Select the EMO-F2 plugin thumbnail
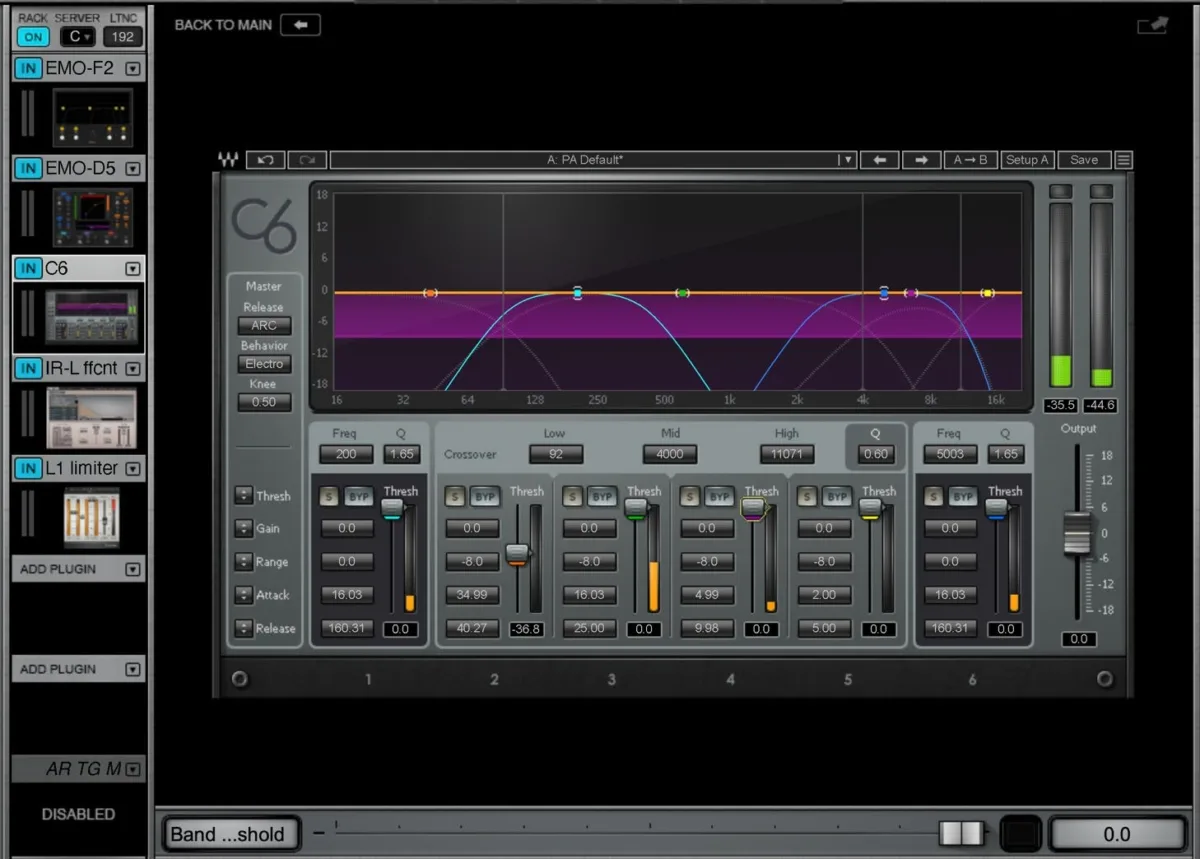1200x859 pixels. coord(92,118)
